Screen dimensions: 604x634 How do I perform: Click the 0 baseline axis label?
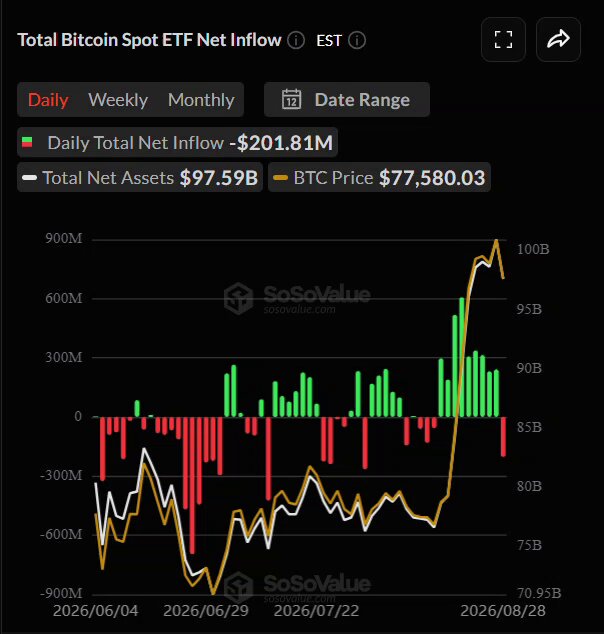tap(78, 416)
